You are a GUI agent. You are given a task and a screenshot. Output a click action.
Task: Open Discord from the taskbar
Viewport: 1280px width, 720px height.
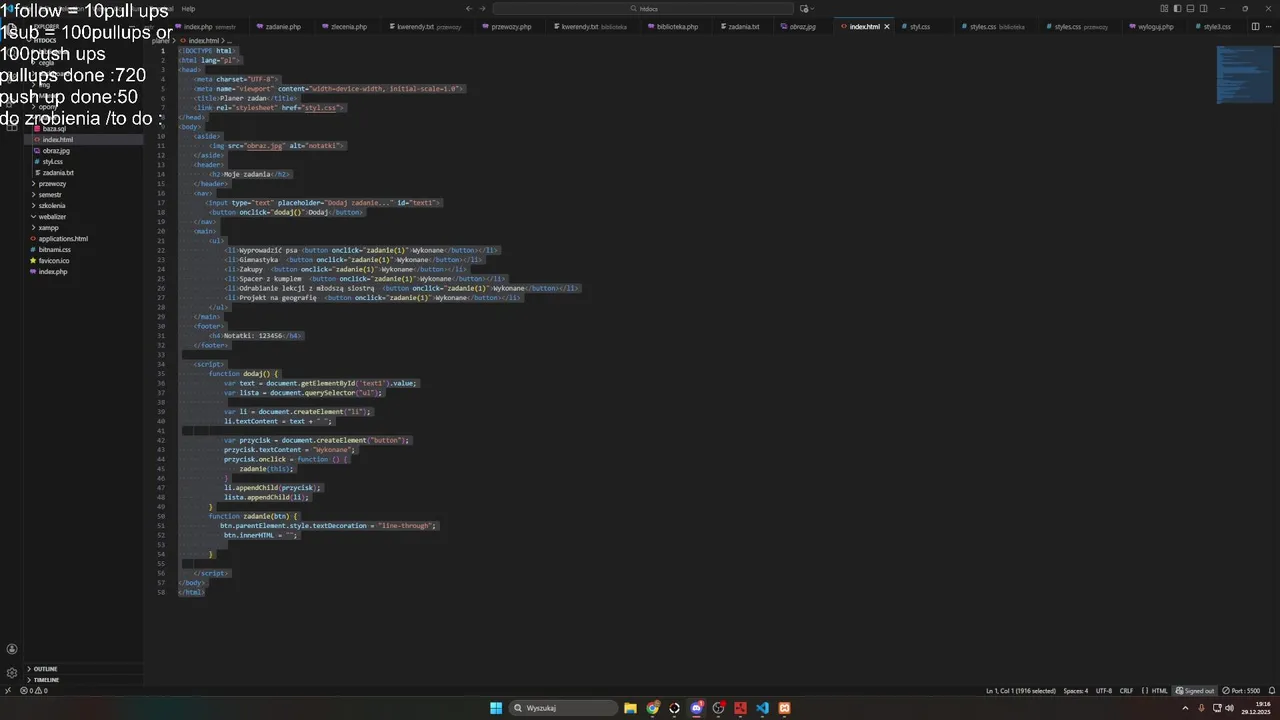(x=697, y=708)
